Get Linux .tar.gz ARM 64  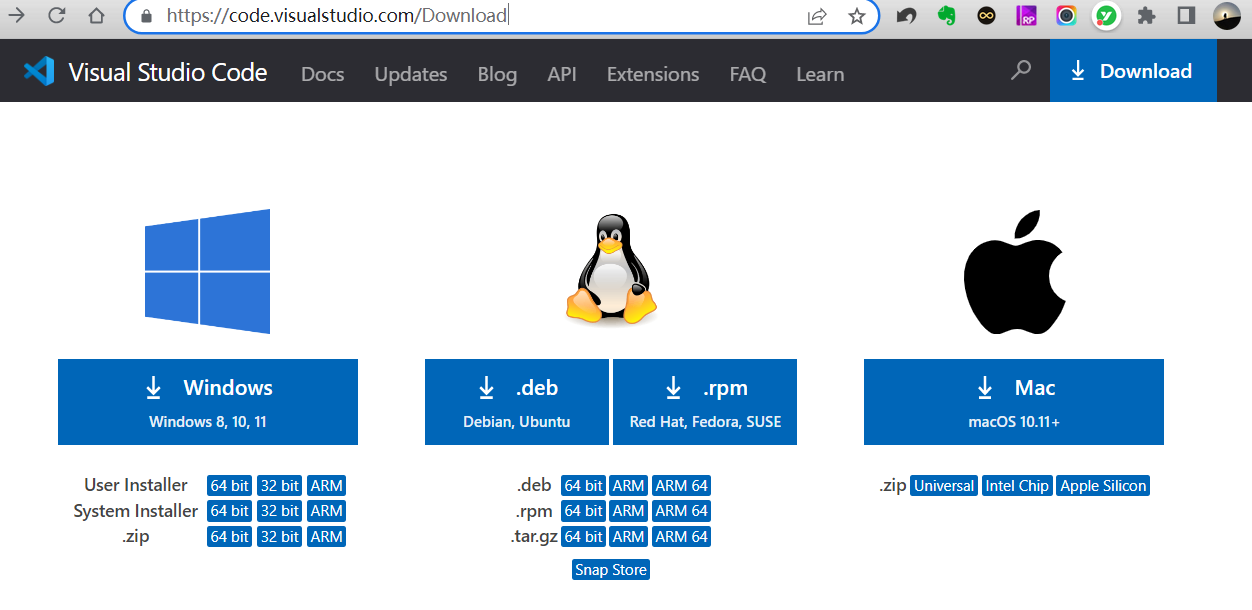click(x=682, y=537)
